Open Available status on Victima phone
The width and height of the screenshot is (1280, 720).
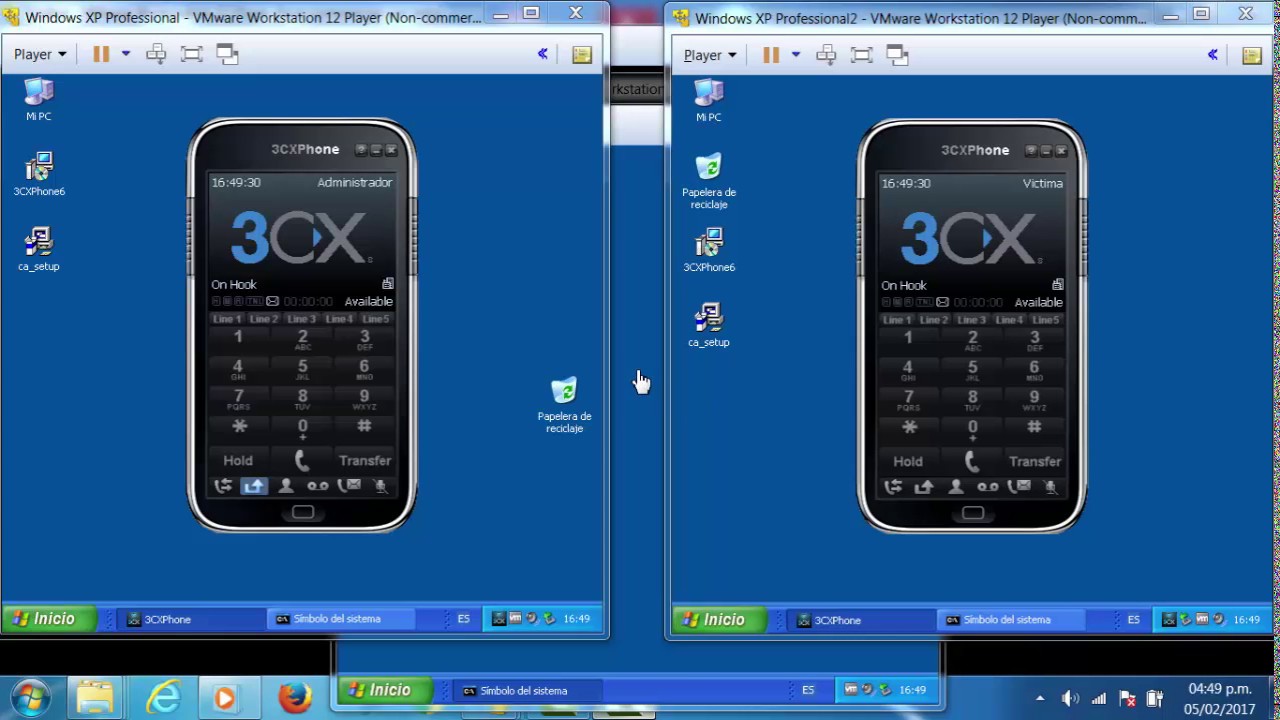[1038, 302]
